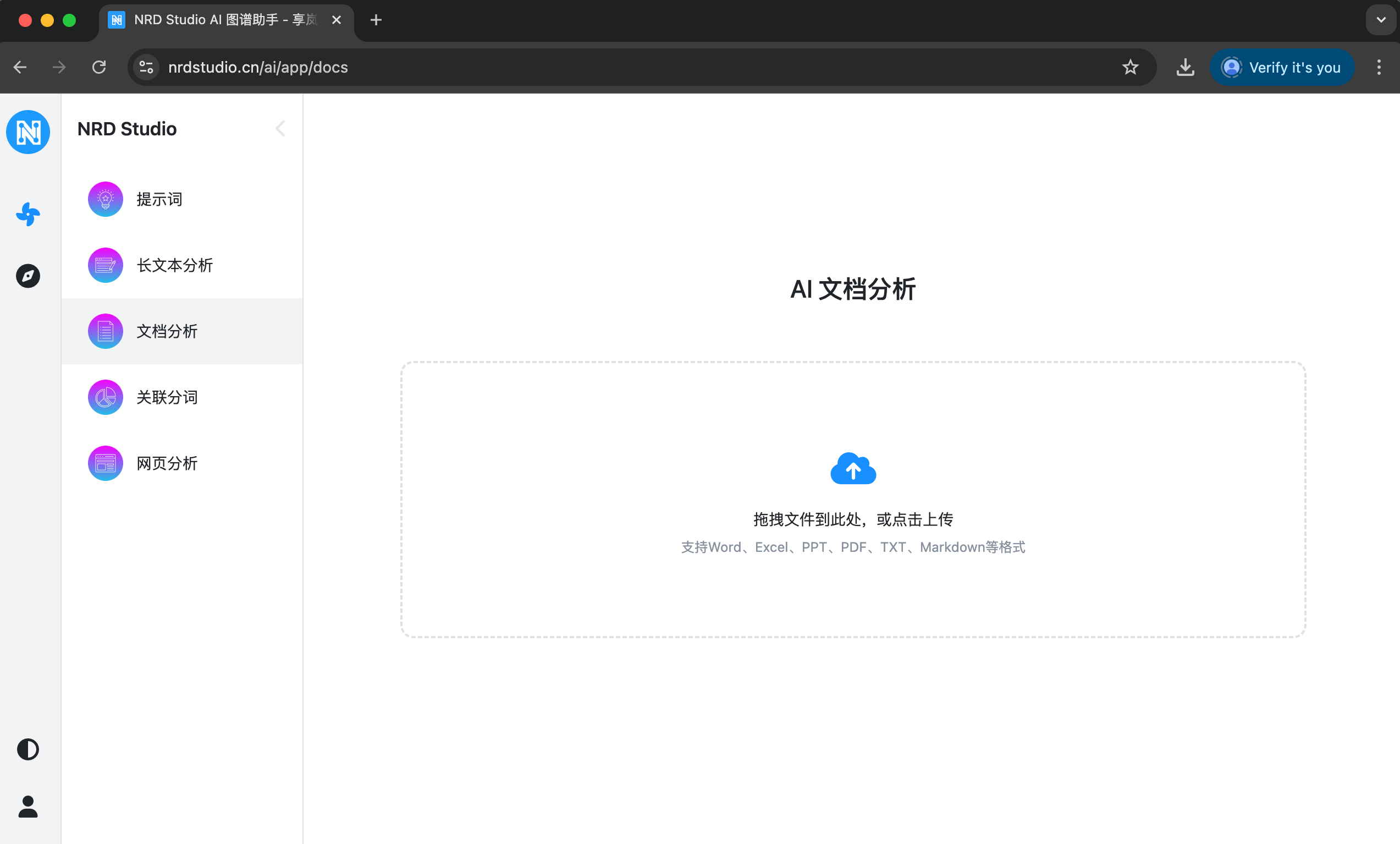This screenshot has height=844, width=1400.
Task: Toggle dark/light theme contrast icon
Action: [x=28, y=749]
